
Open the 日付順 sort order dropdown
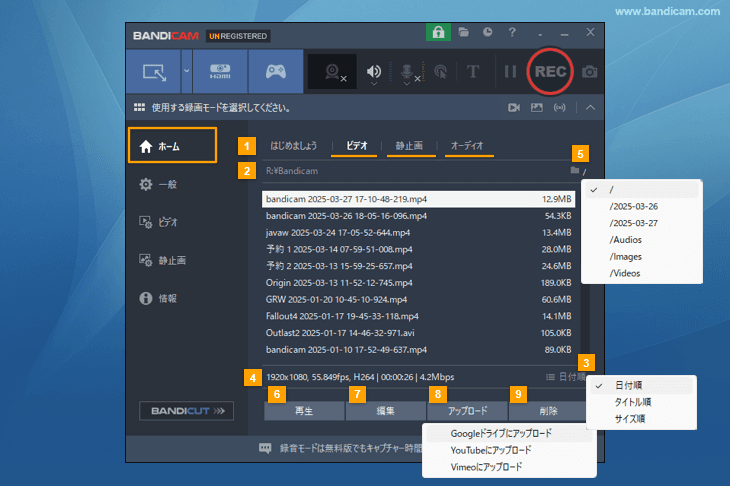(x=566, y=377)
